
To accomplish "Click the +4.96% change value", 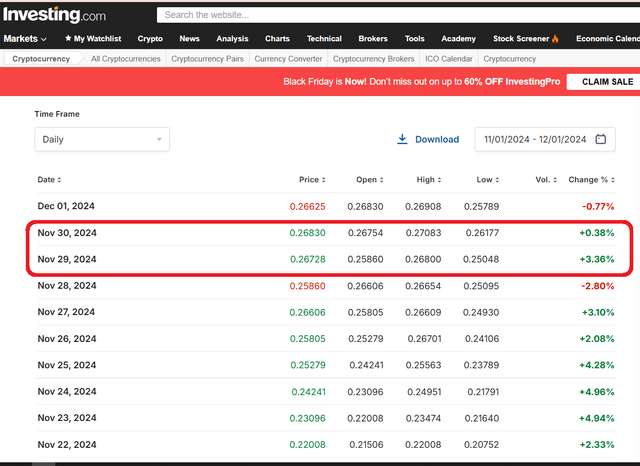I will [x=597, y=392].
